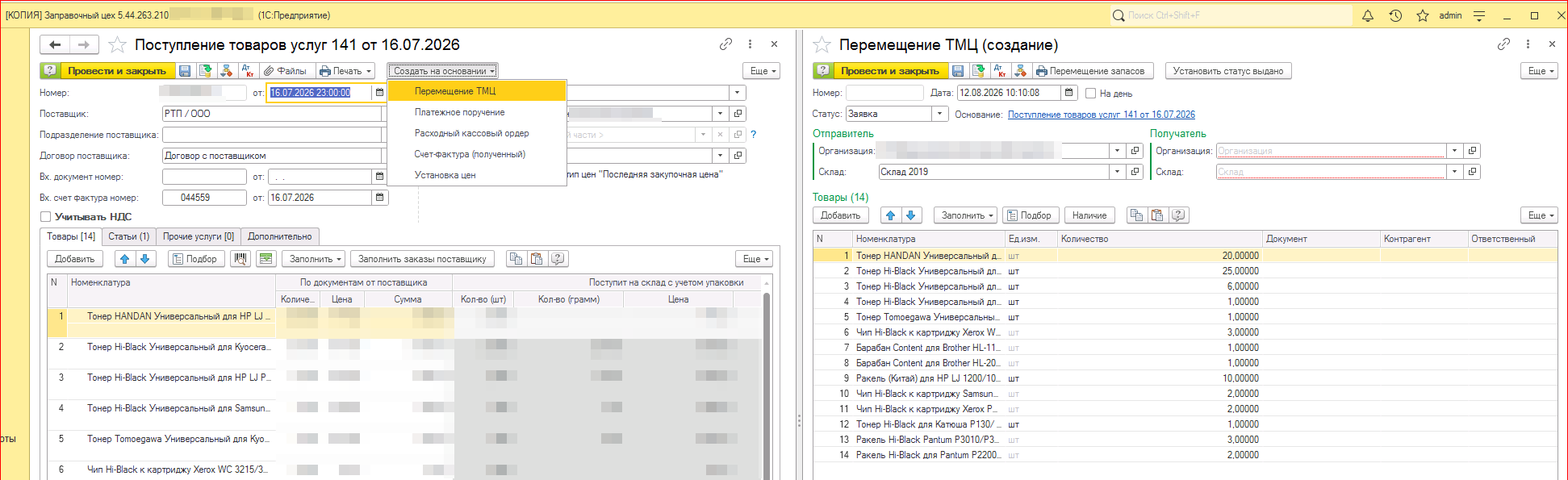Image resolution: width=1568 pixels, height=480 pixels.
Task: Click Заполнить заказы поставщику button
Action: pos(422,259)
